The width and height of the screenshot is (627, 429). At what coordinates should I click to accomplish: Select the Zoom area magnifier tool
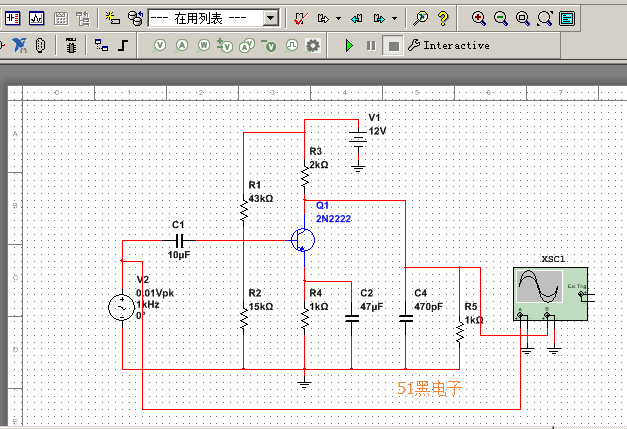523,18
